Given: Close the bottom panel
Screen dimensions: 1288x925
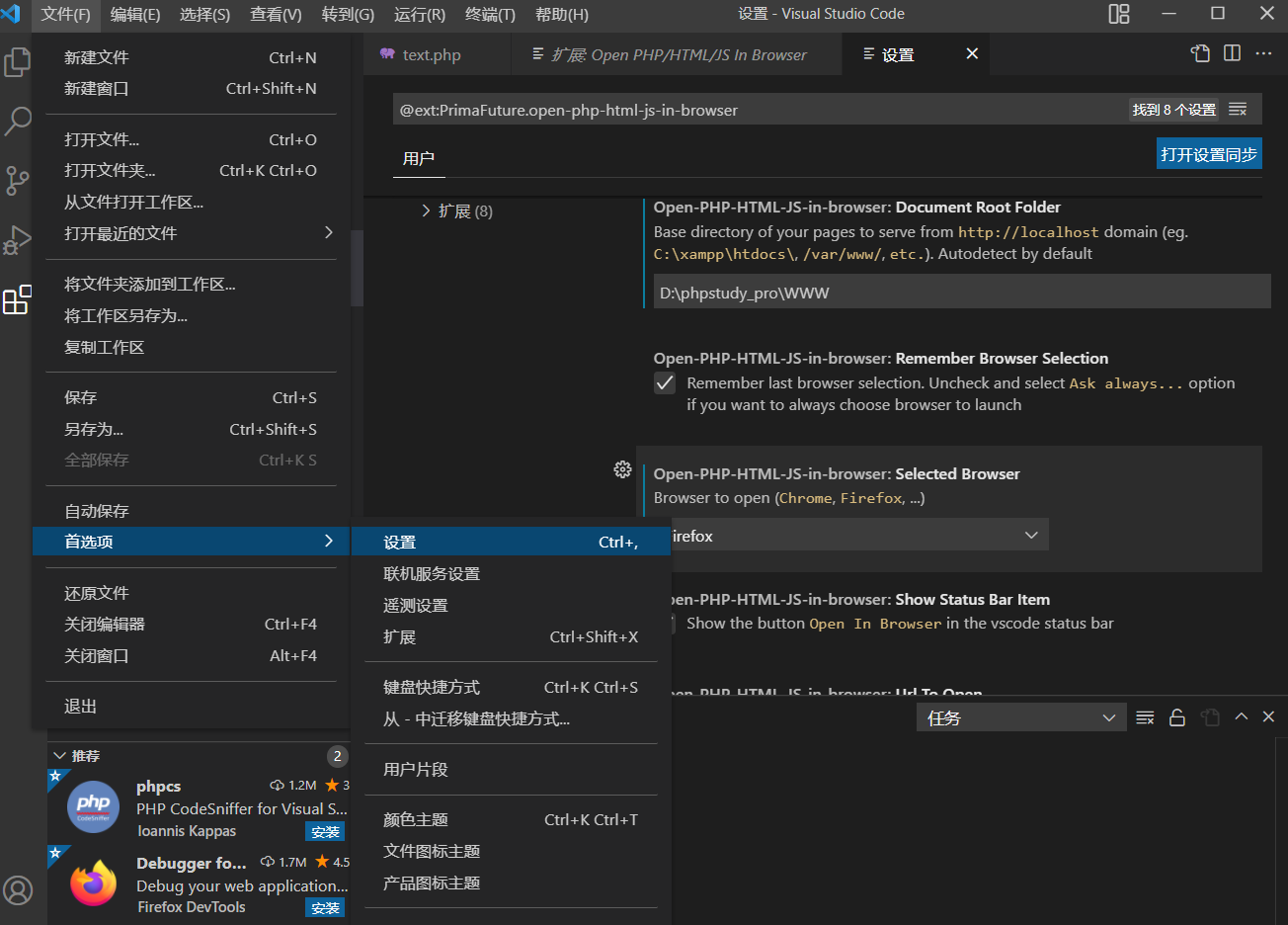Looking at the screenshot, I should (1268, 716).
